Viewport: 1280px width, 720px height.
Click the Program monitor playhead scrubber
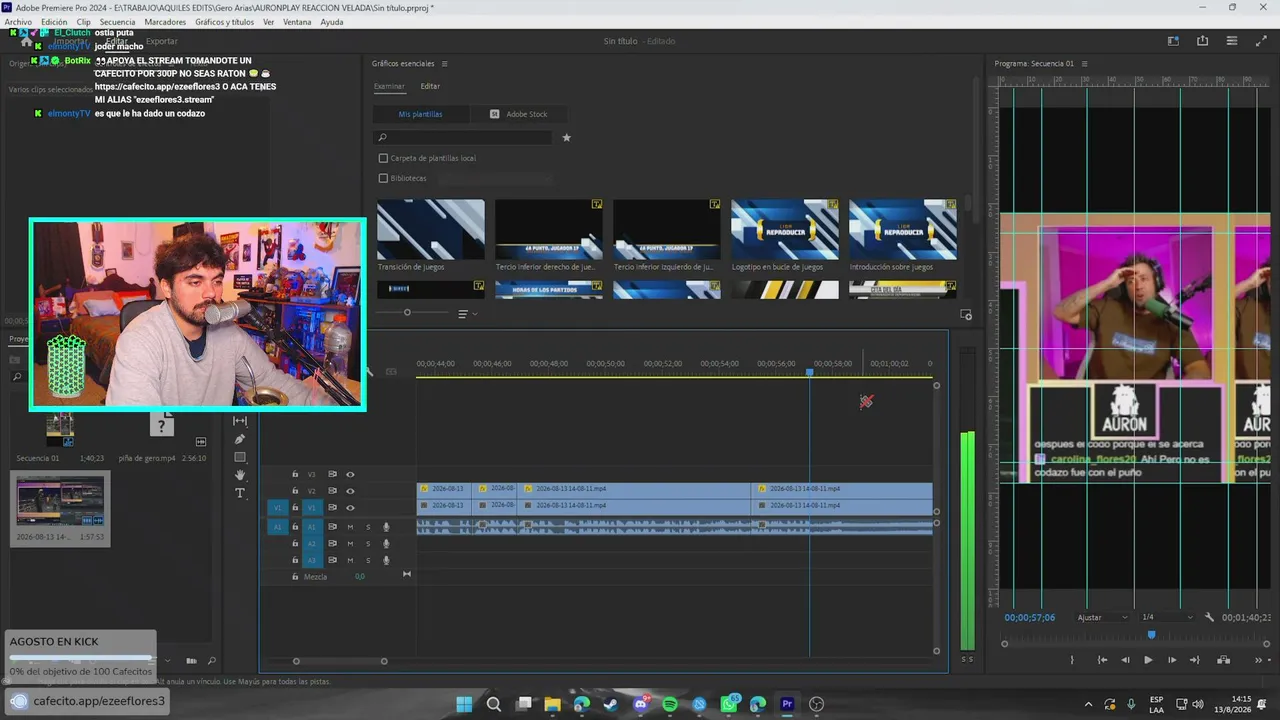point(1151,634)
